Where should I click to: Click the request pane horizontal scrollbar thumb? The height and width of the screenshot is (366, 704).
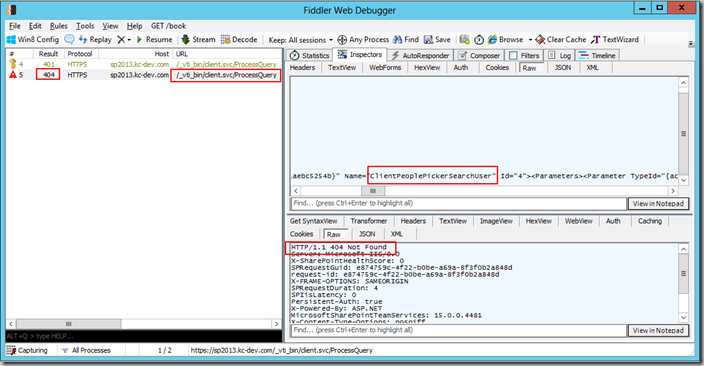tap(373, 191)
